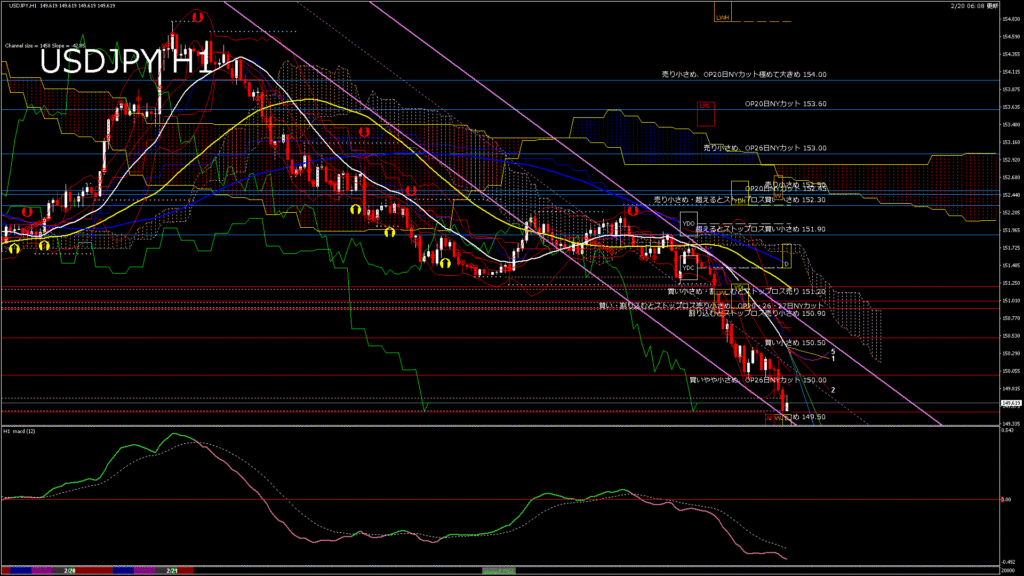The width and height of the screenshot is (1024, 576).
Task: Select the YDC marker box
Action: (688, 267)
